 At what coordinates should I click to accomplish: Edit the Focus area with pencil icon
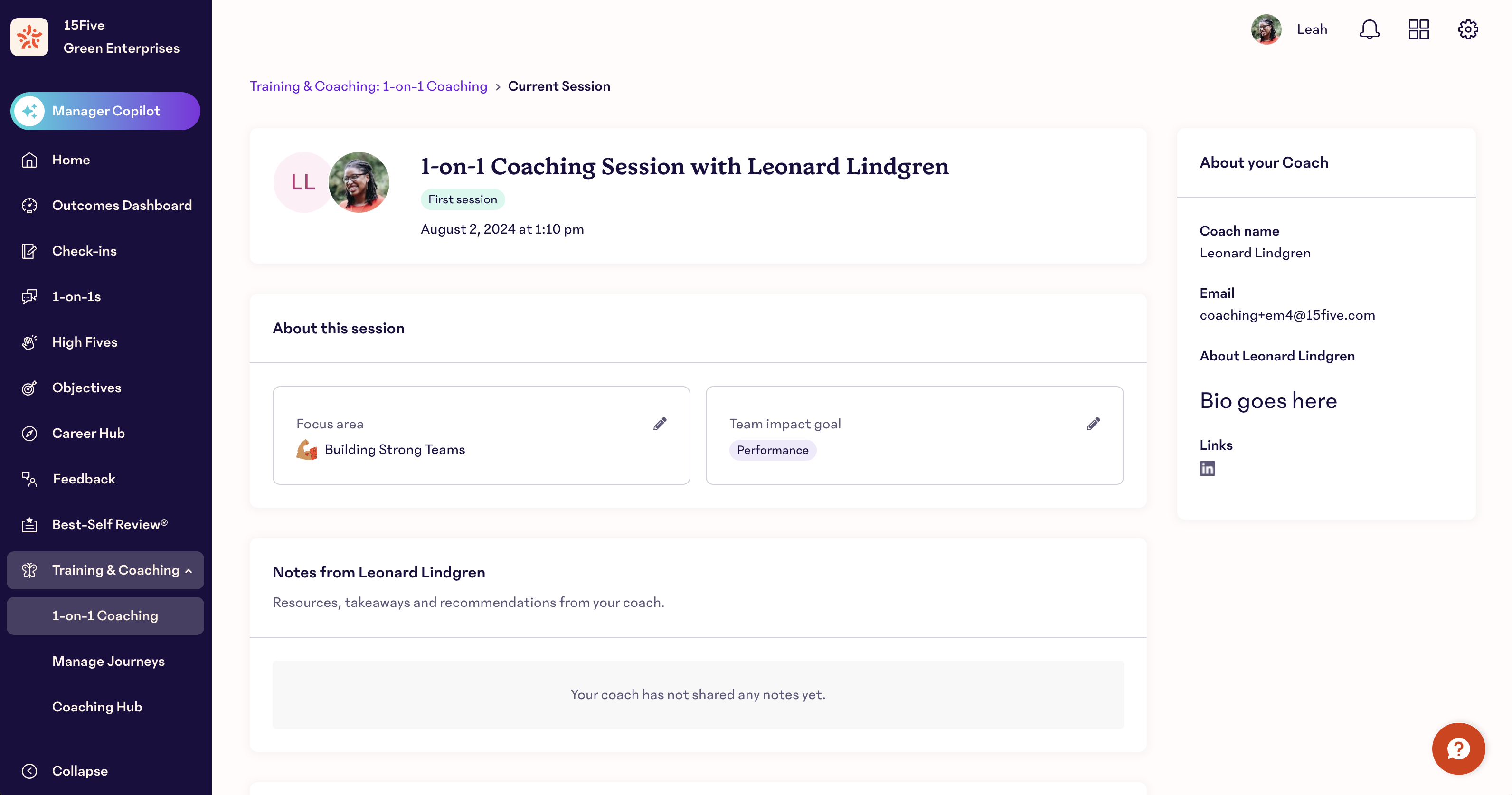[x=660, y=424]
